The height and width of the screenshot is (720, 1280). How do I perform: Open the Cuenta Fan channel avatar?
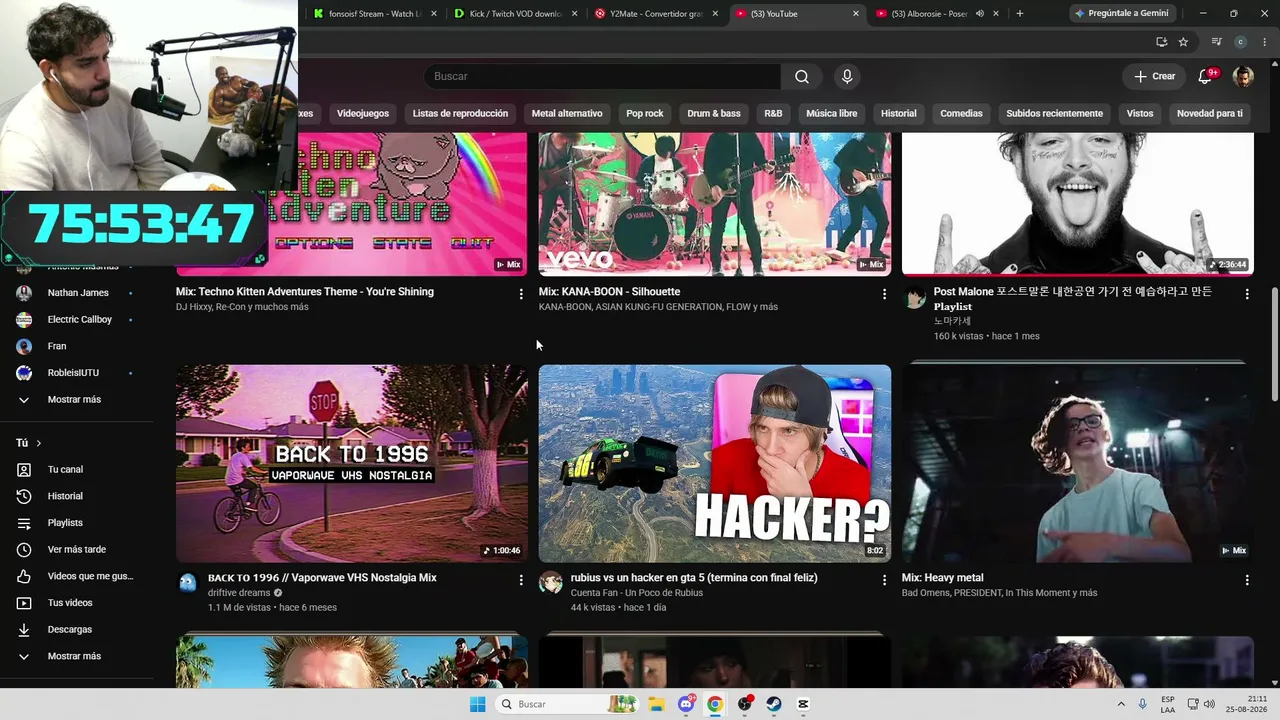(551, 583)
